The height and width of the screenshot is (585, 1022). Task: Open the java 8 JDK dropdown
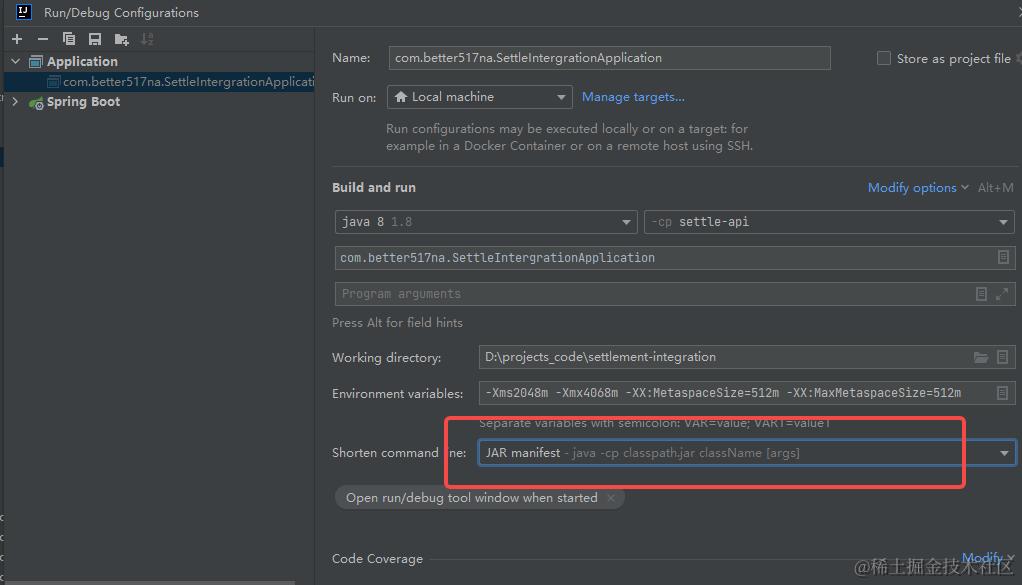coord(626,222)
